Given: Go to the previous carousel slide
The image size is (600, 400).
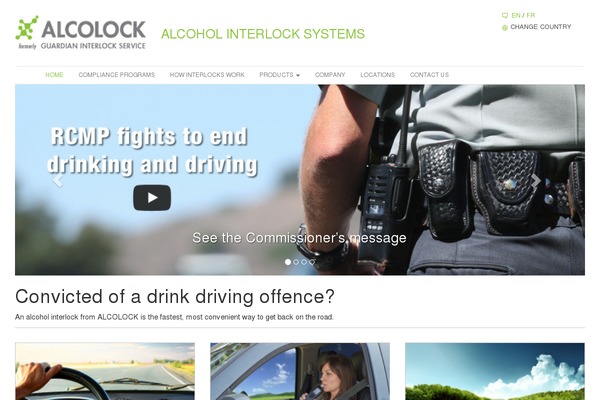Looking at the screenshot, I should pos(57,180).
